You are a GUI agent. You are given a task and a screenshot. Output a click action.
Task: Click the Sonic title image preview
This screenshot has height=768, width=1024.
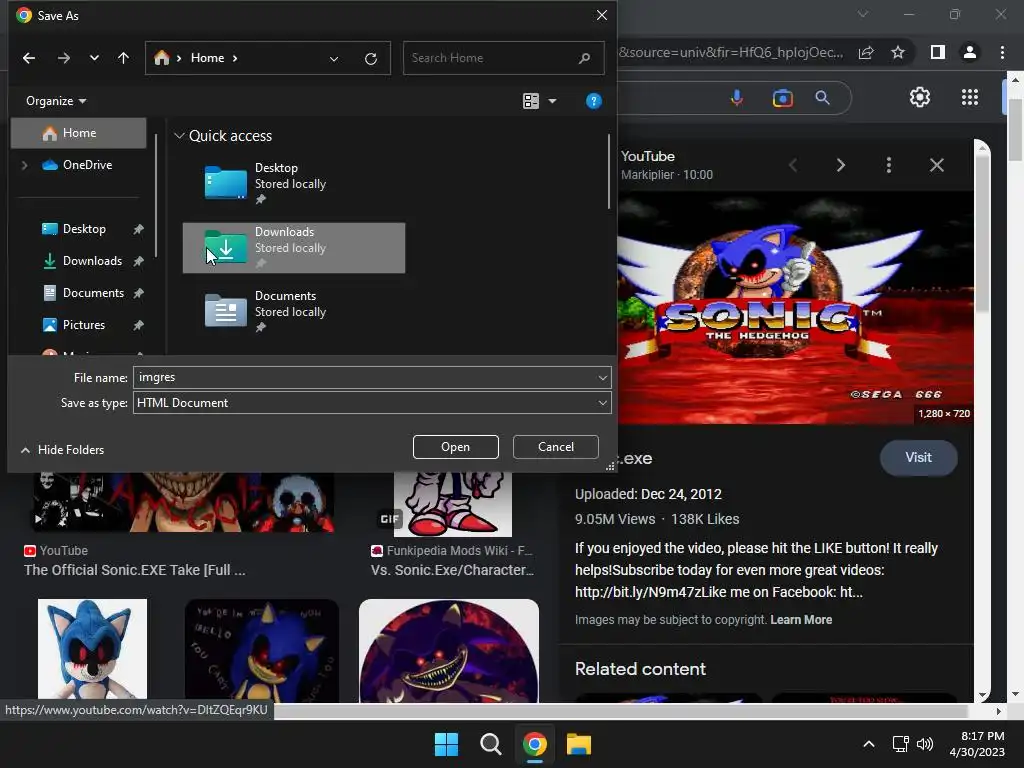(x=795, y=308)
